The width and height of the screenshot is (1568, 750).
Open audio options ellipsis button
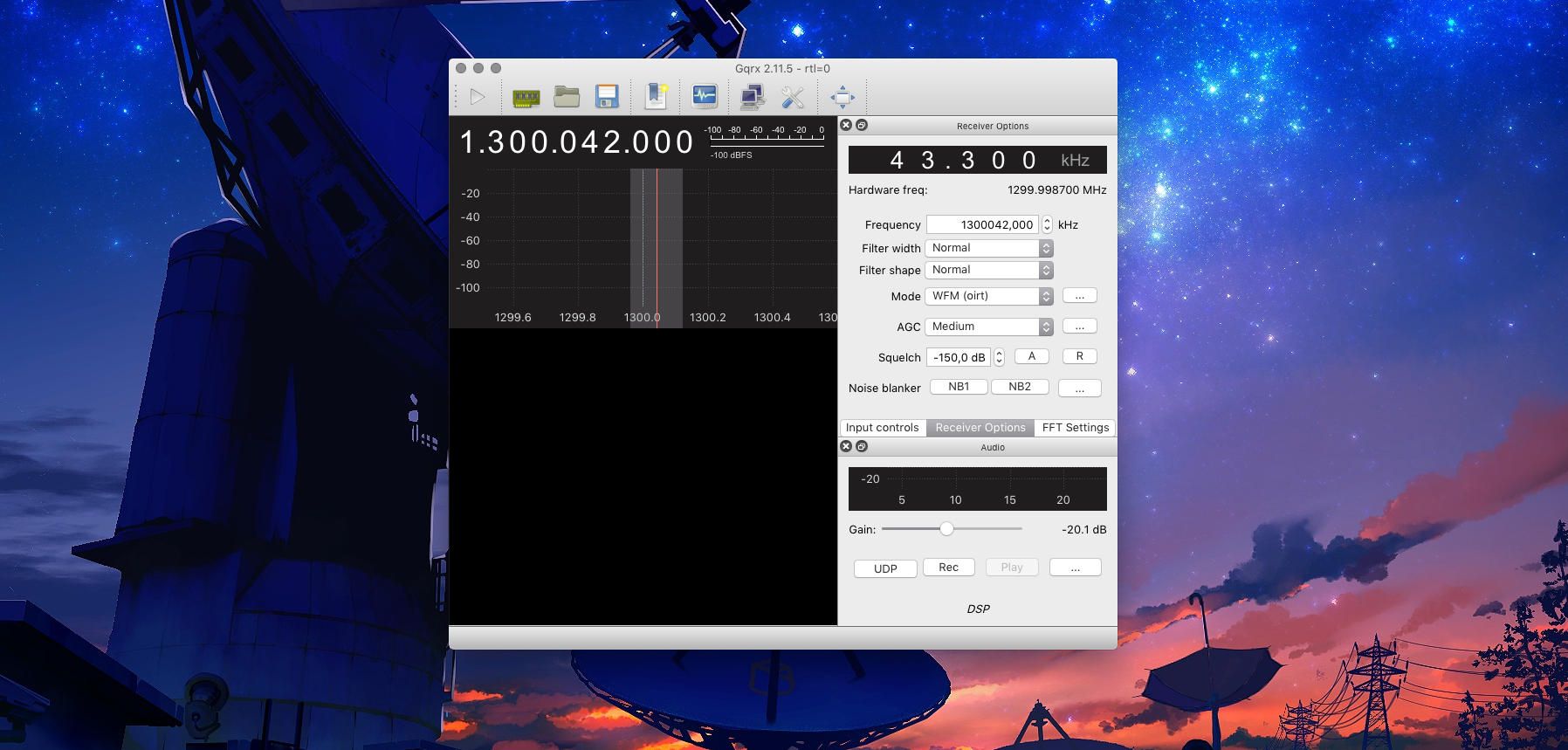(1076, 568)
